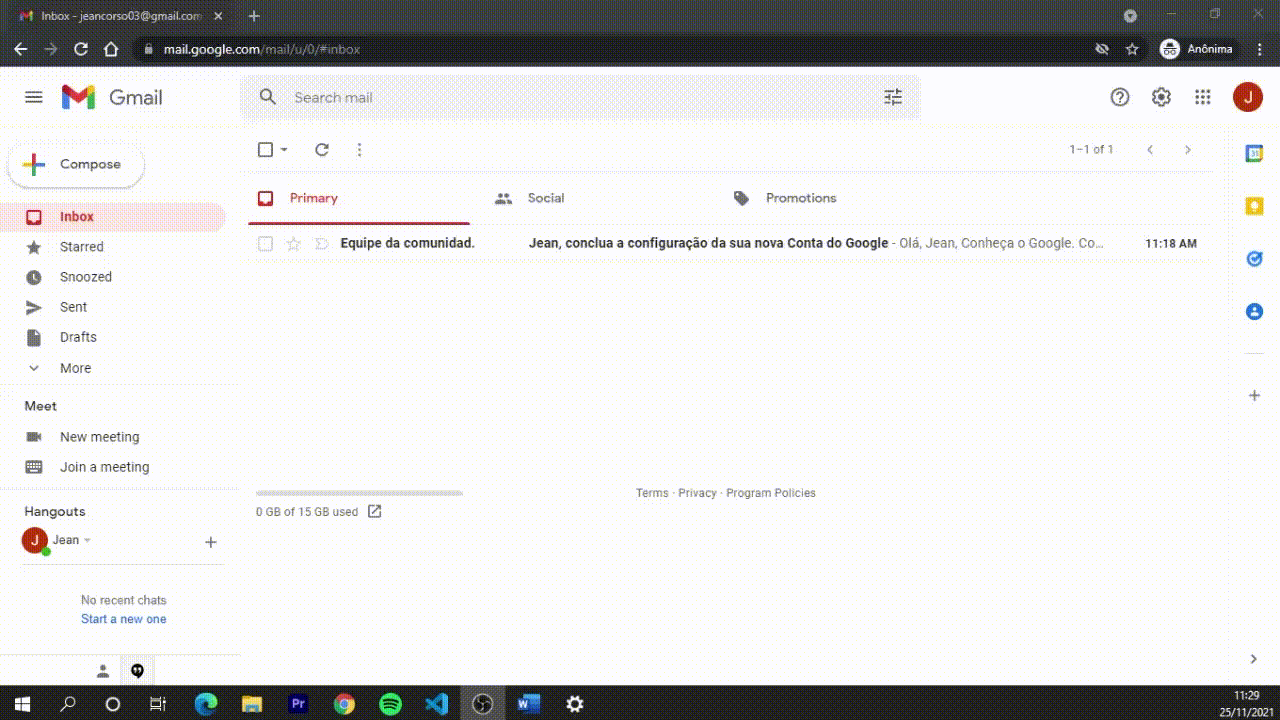Screen dimensions: 1280x720
Task: Click the browser address bar
Action: 620,49
